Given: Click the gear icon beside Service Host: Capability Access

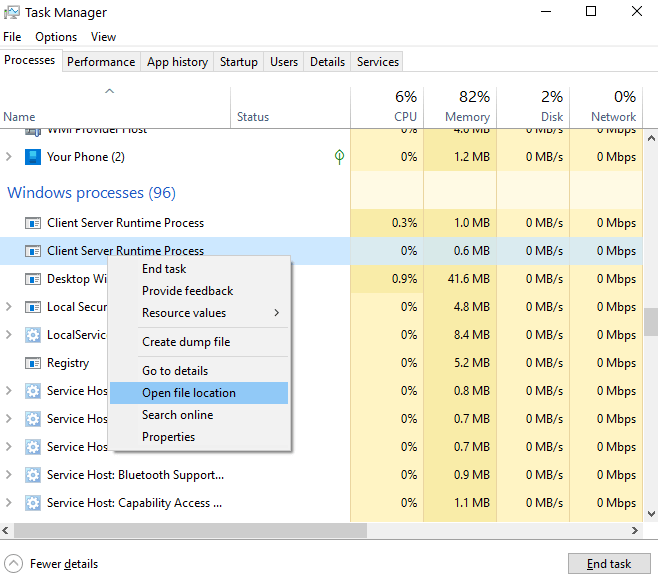Looking at the screenshot, I should [x=32, y=503].
